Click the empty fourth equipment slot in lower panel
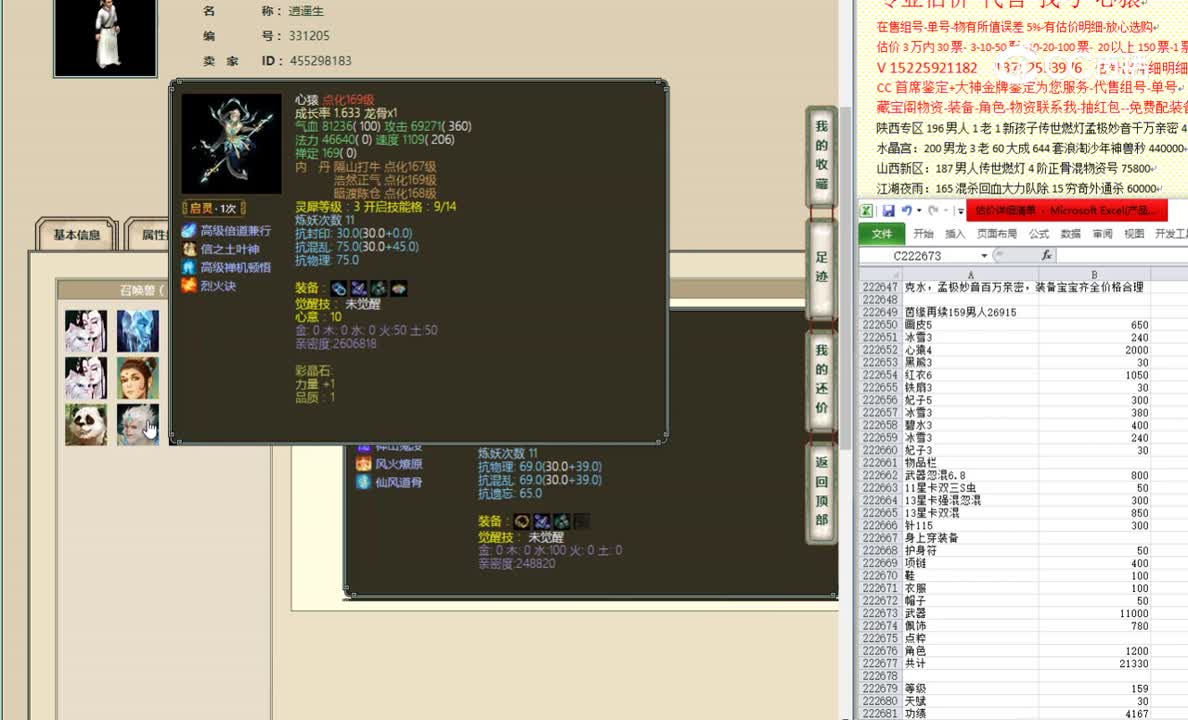This screenshot has height=720, width=1188. point(581,521)
